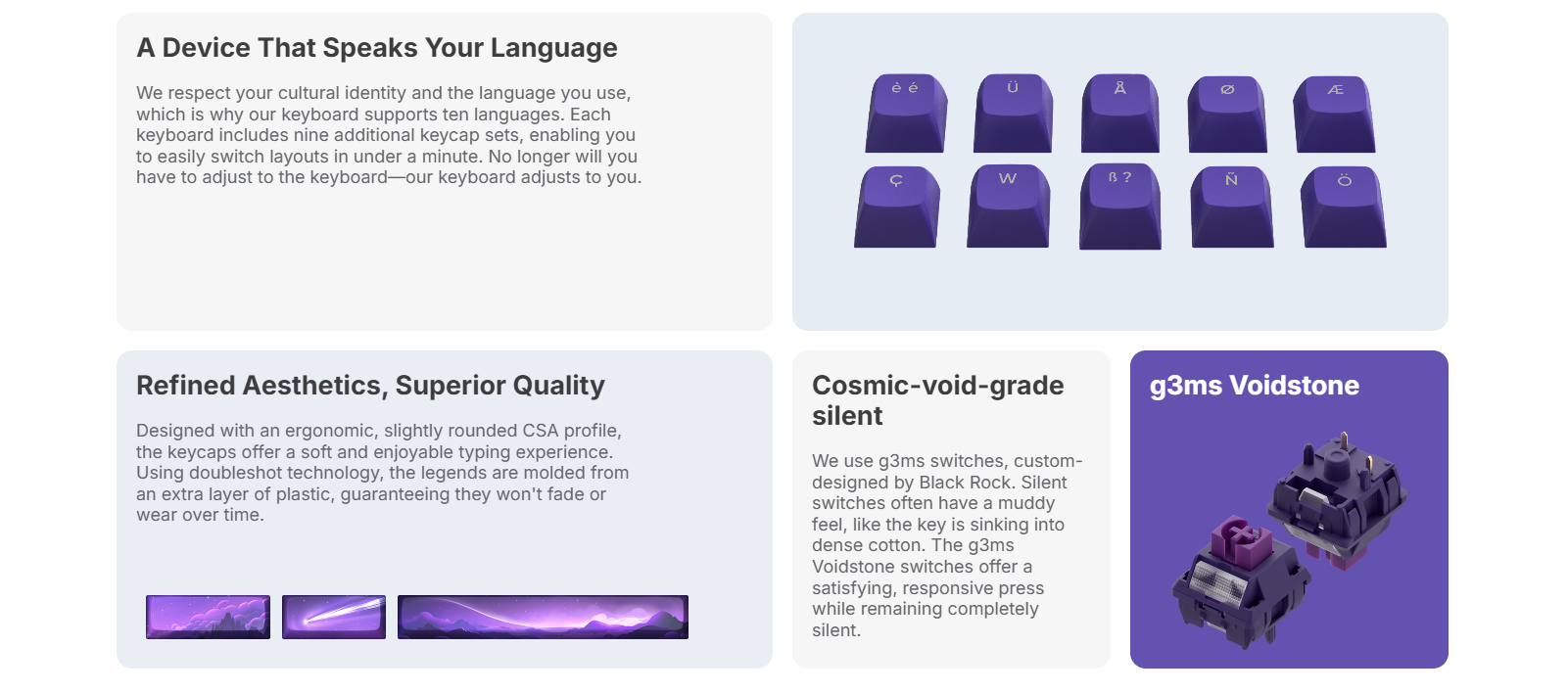The image size is (1568, 693).
Task: Click the comet keycap artwork
Action: click(334, 617)
